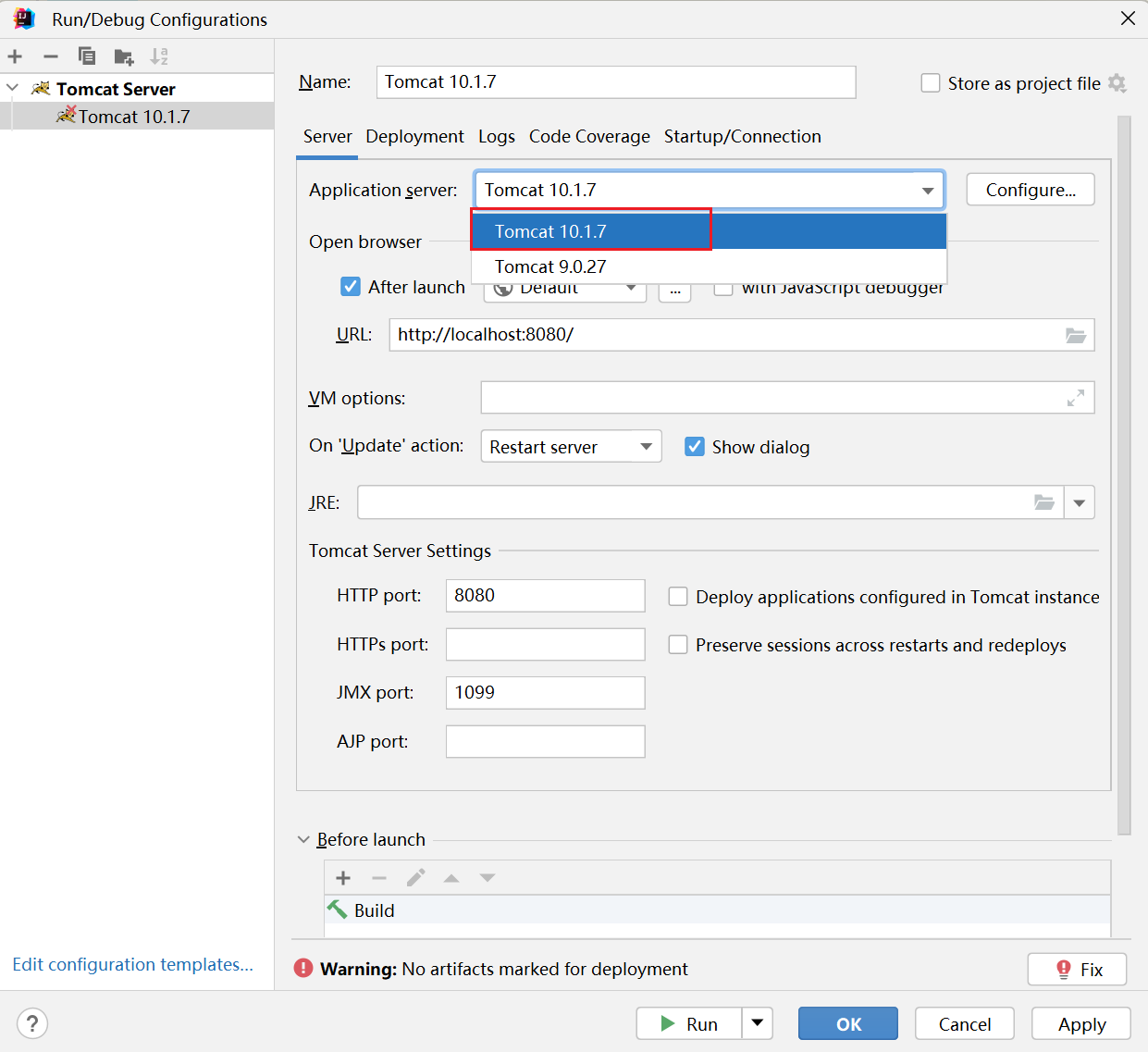
Task: Uncheck the After launch checkbox
Action: (x=351, y=287)
